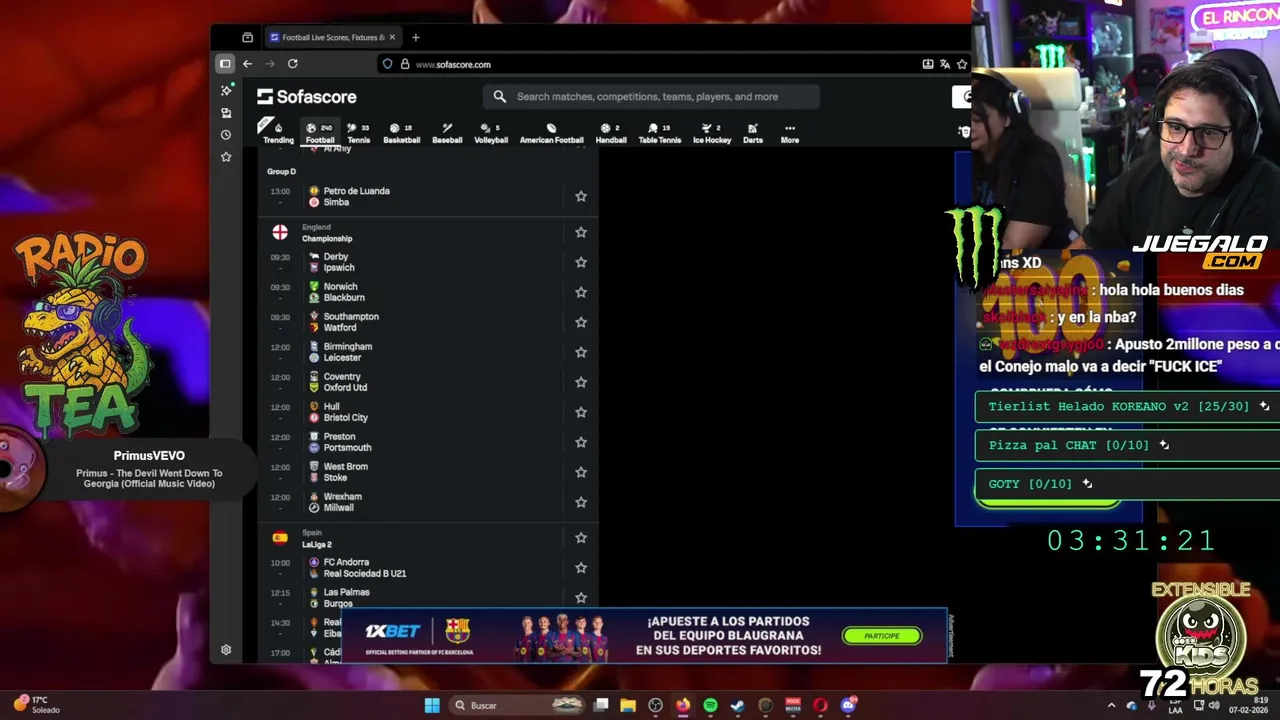
Task: Open the bookmarks star icon in the sidebar
Action: coord(226,157)
